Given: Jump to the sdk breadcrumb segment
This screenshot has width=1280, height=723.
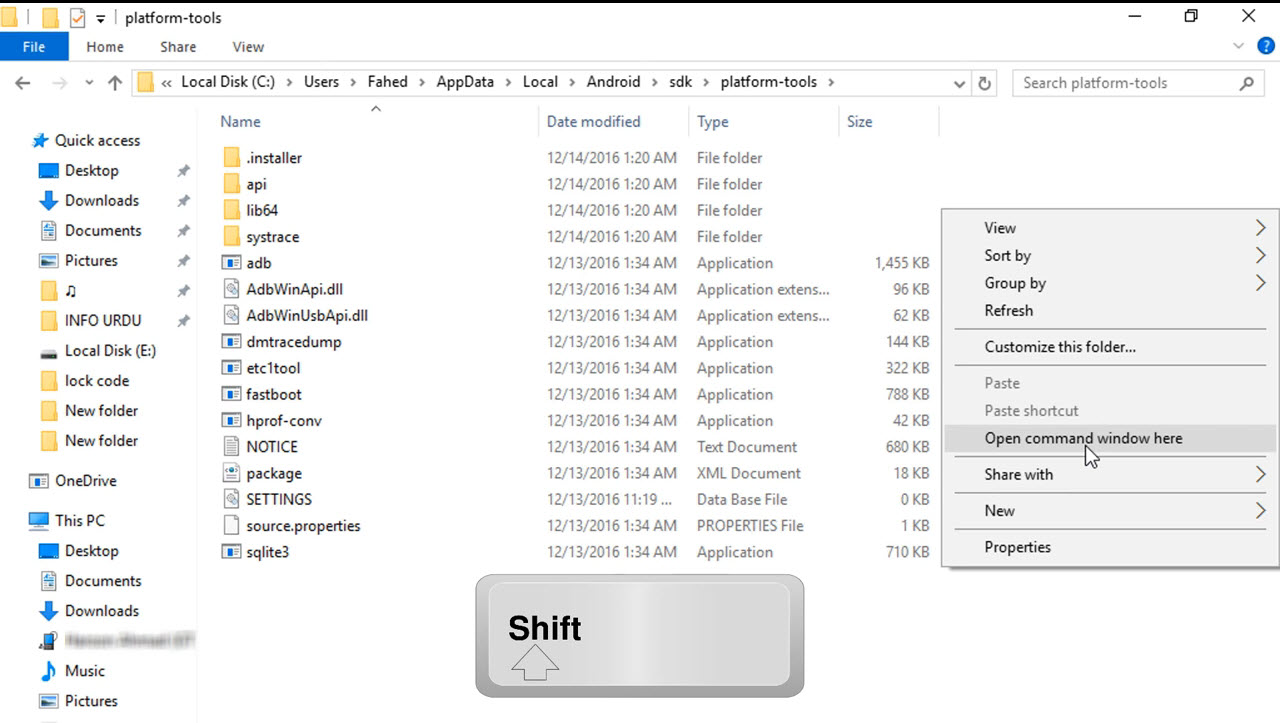Looking at the screenshot, I should 680,82.
